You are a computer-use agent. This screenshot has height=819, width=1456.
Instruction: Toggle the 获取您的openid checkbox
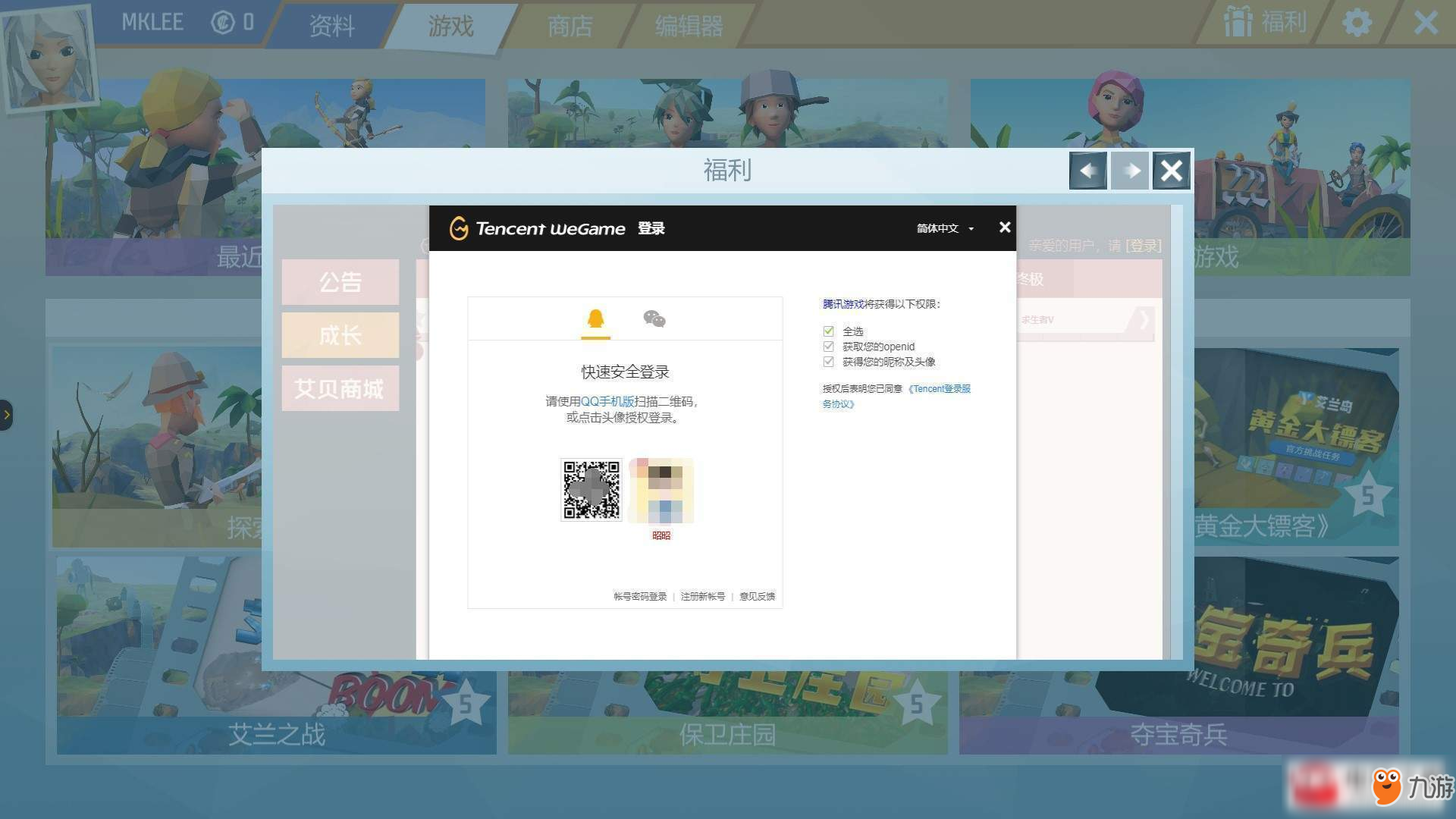point(828,347)
